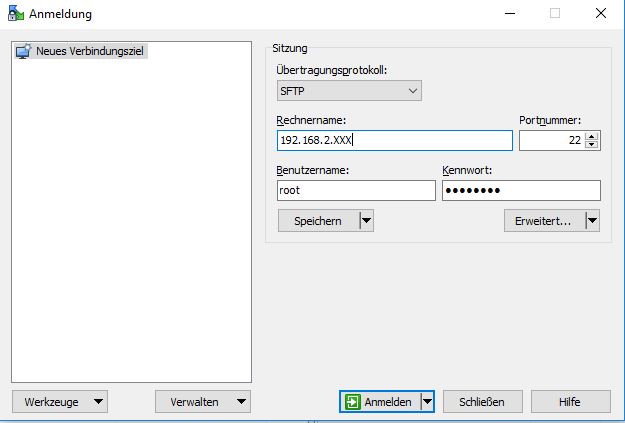The width and height of the screenshot is (625, 423).
Task: Decrease the port number with the down arrow
Action: coord(592,146)
